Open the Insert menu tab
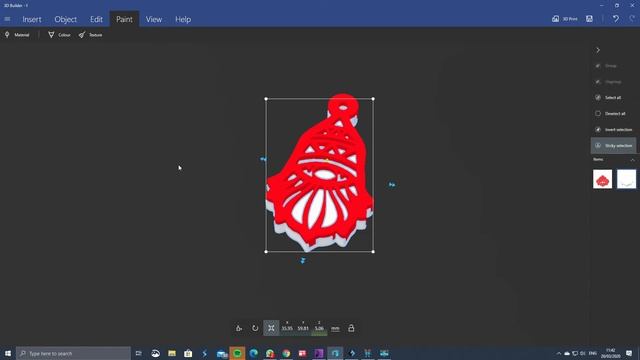Image resolution: width=640 pixels, height=360 pixels. (x=32, y=19)
